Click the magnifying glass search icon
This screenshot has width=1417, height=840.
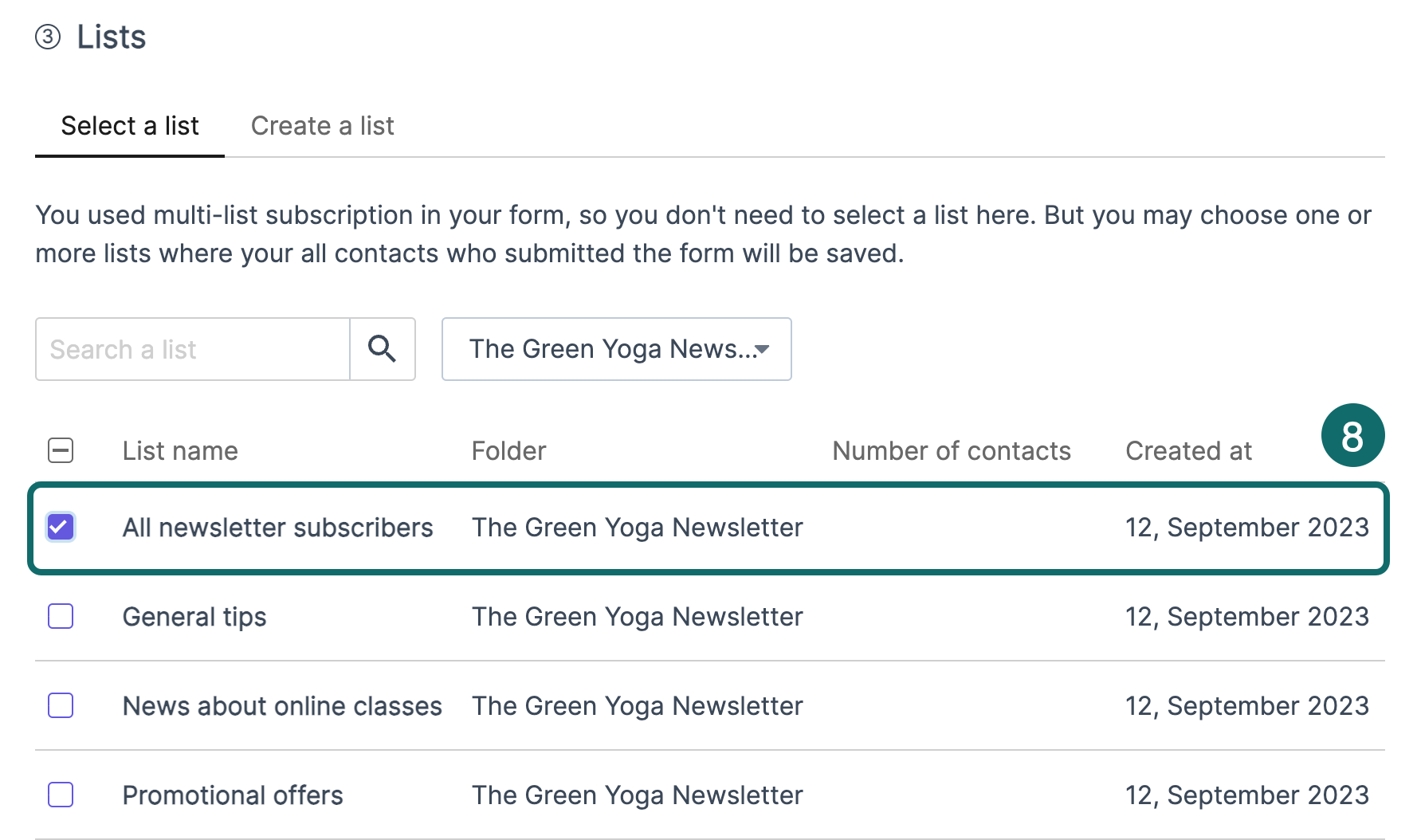point(382,349)
